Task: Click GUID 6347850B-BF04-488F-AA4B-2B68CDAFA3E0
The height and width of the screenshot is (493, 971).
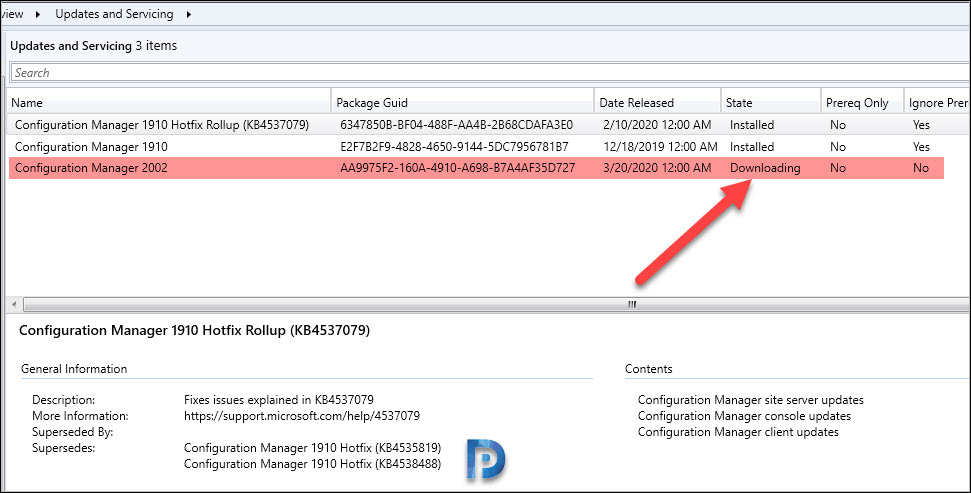Action: 456,124
